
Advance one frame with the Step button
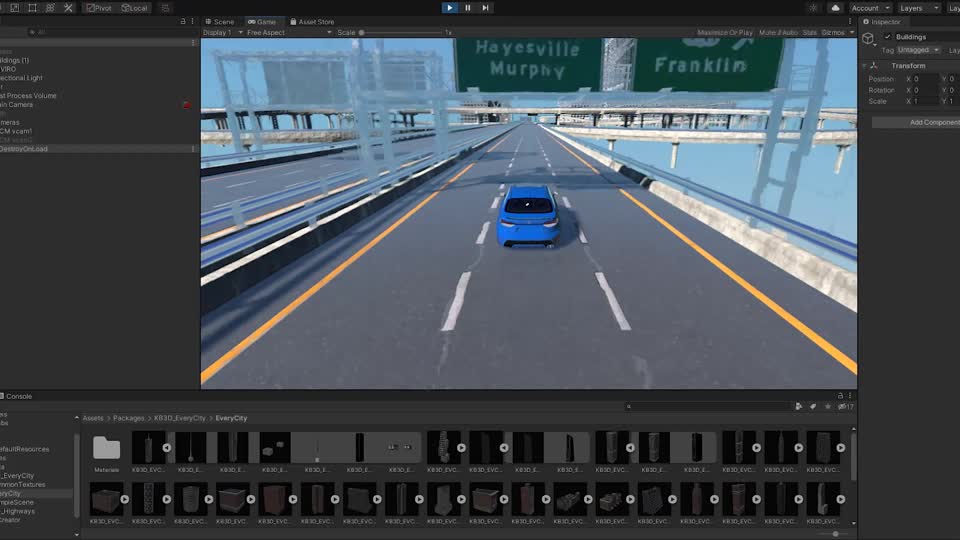pyautogui.click(x=486, y=8)
